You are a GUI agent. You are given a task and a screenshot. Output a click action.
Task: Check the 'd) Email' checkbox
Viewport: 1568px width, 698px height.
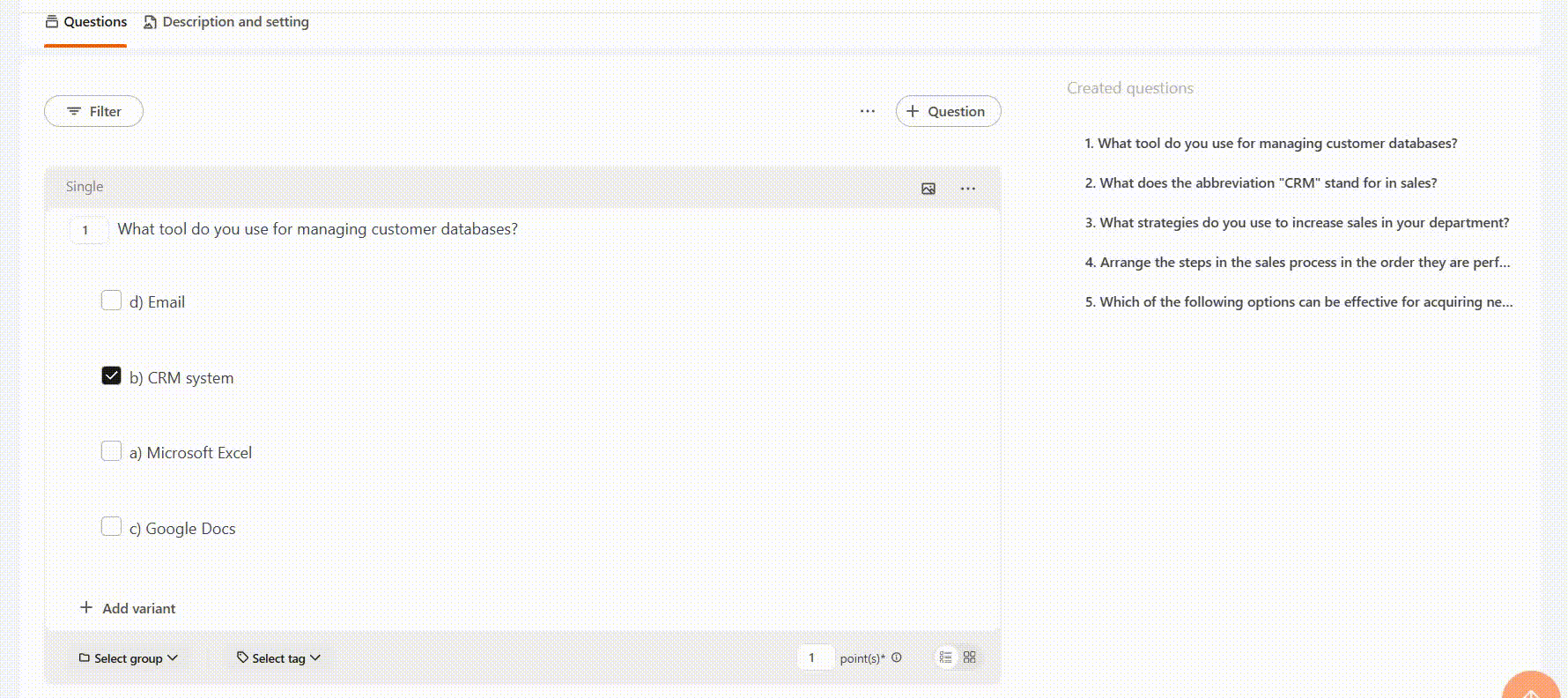pos(111,301)
